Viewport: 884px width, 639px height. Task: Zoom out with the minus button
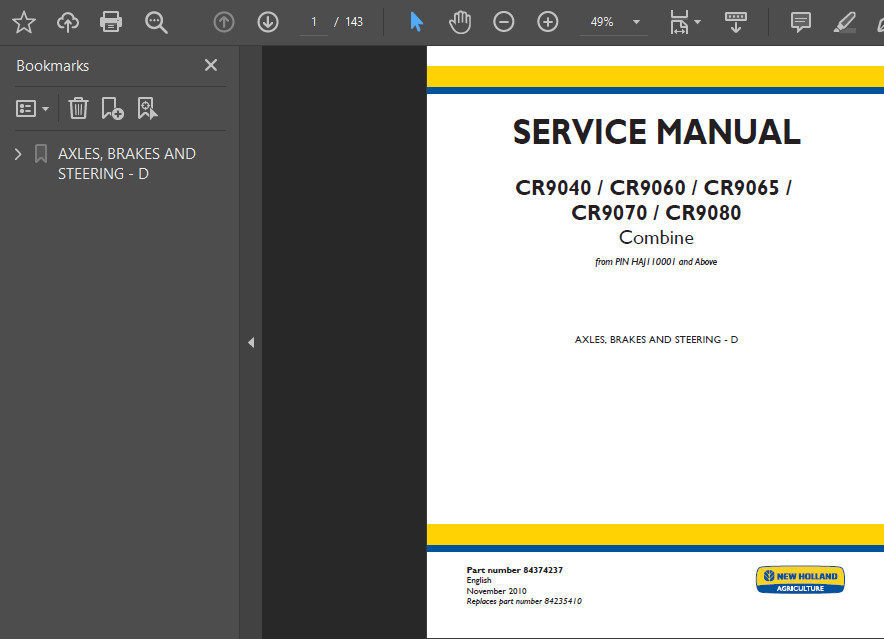pos(503,23)
